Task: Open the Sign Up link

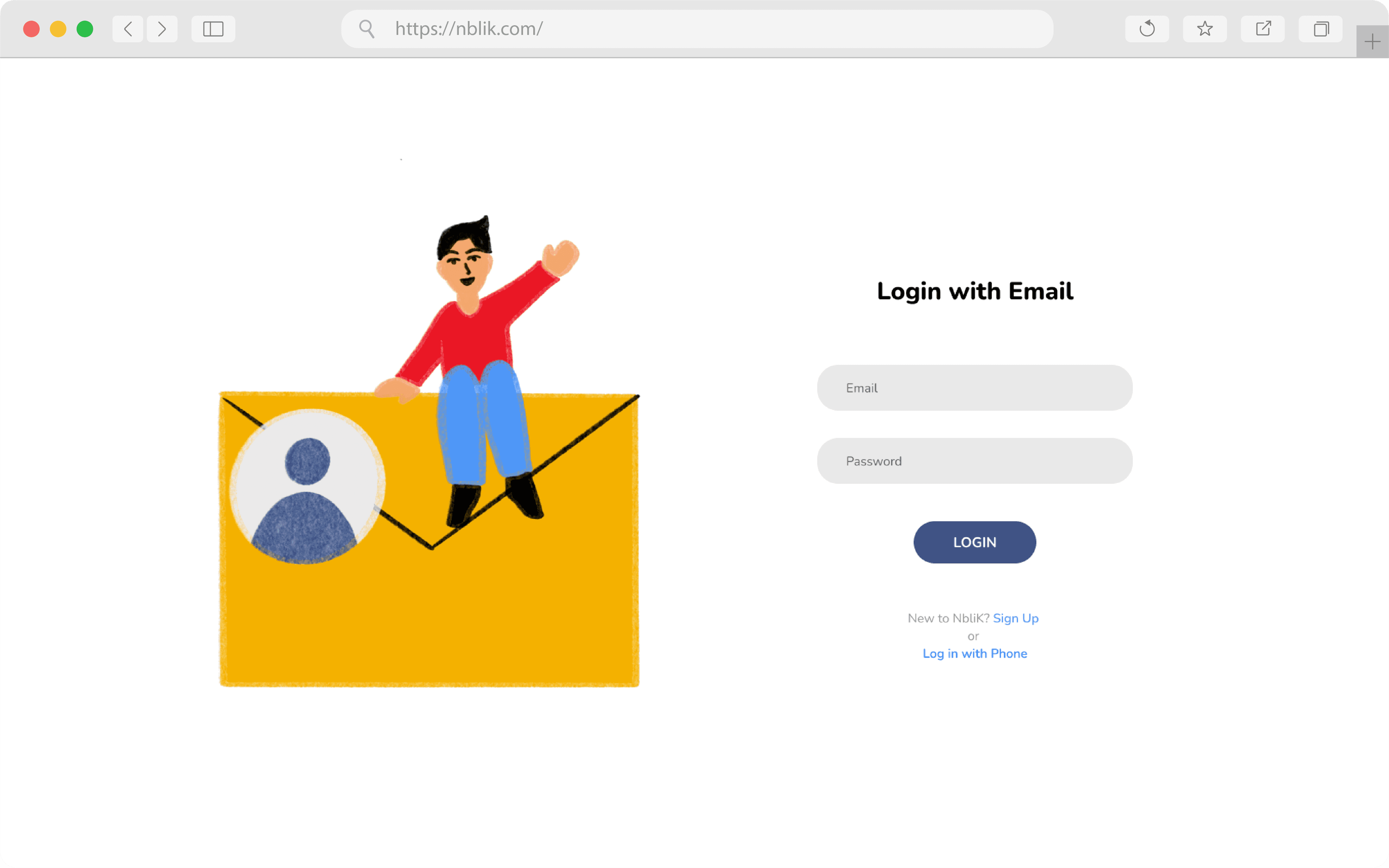Action: [x=1015, y=618]
